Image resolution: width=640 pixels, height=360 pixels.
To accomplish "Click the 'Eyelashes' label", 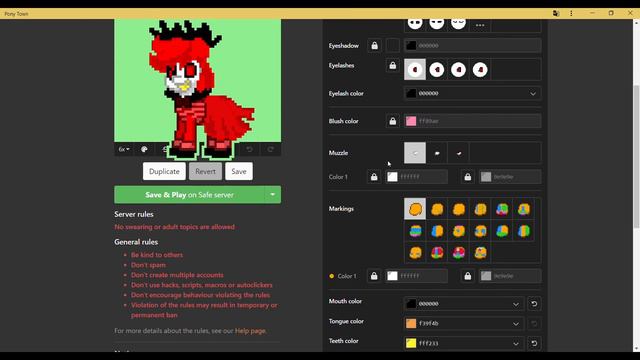I will point(342,66).
